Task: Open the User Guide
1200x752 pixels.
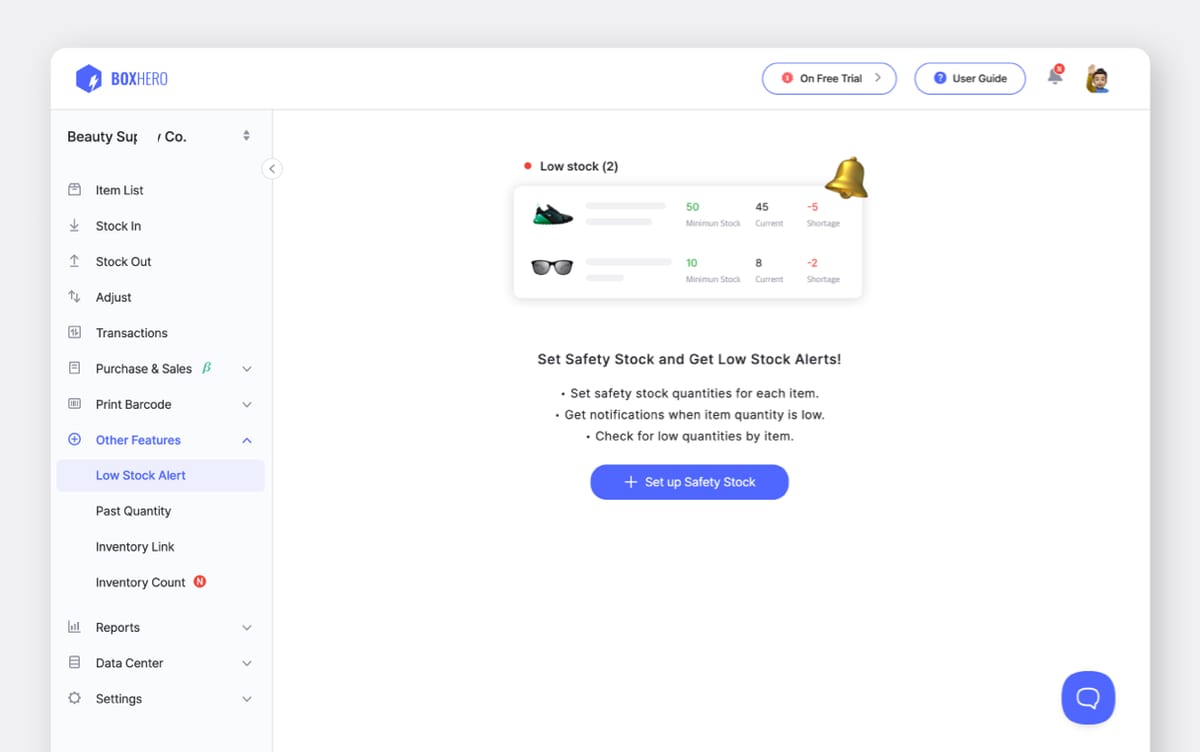Action: coord(969,77)
